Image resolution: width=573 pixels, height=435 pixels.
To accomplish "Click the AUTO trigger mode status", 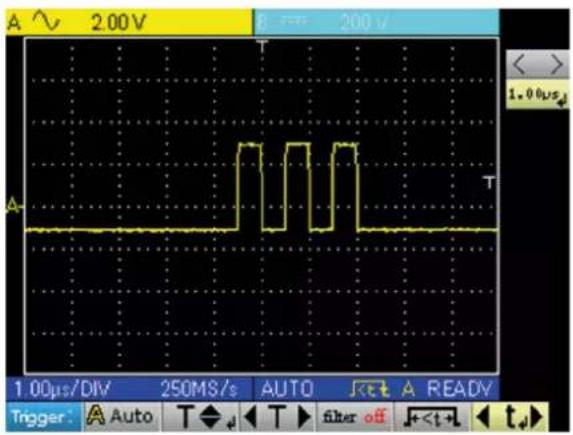I will point(287,389).
